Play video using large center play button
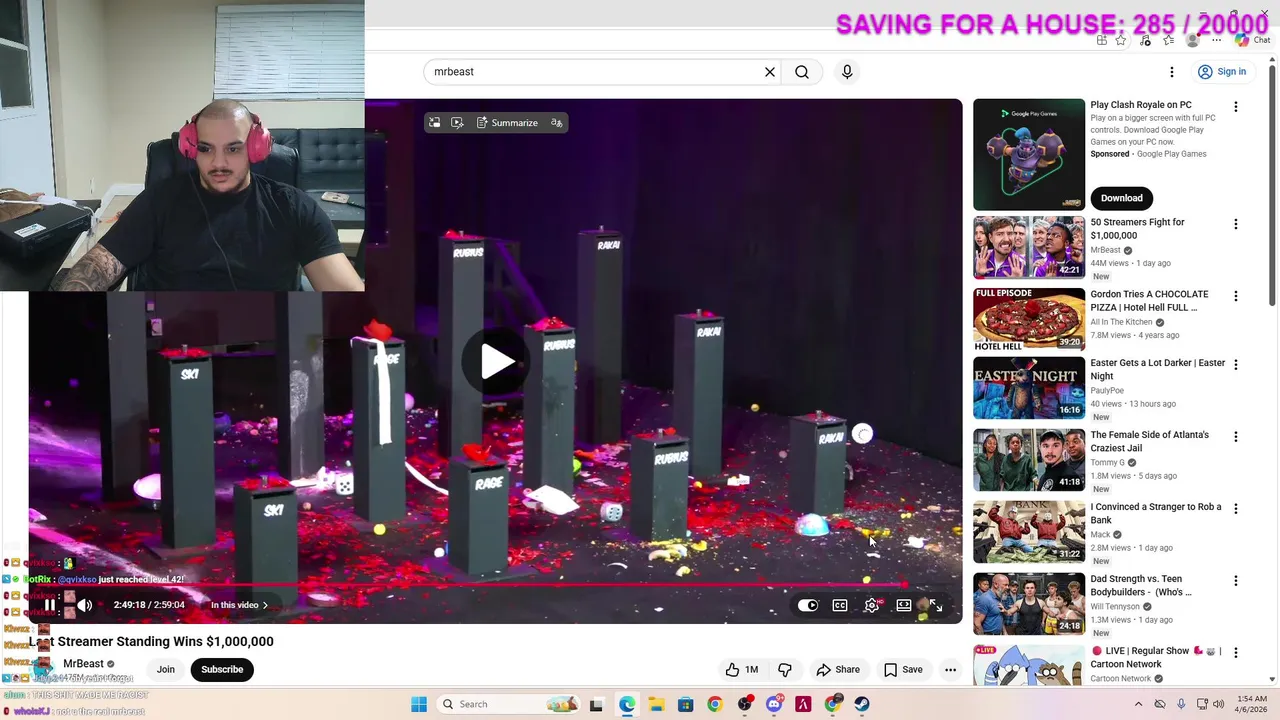The image size is (1280, 720). (497, 361)
